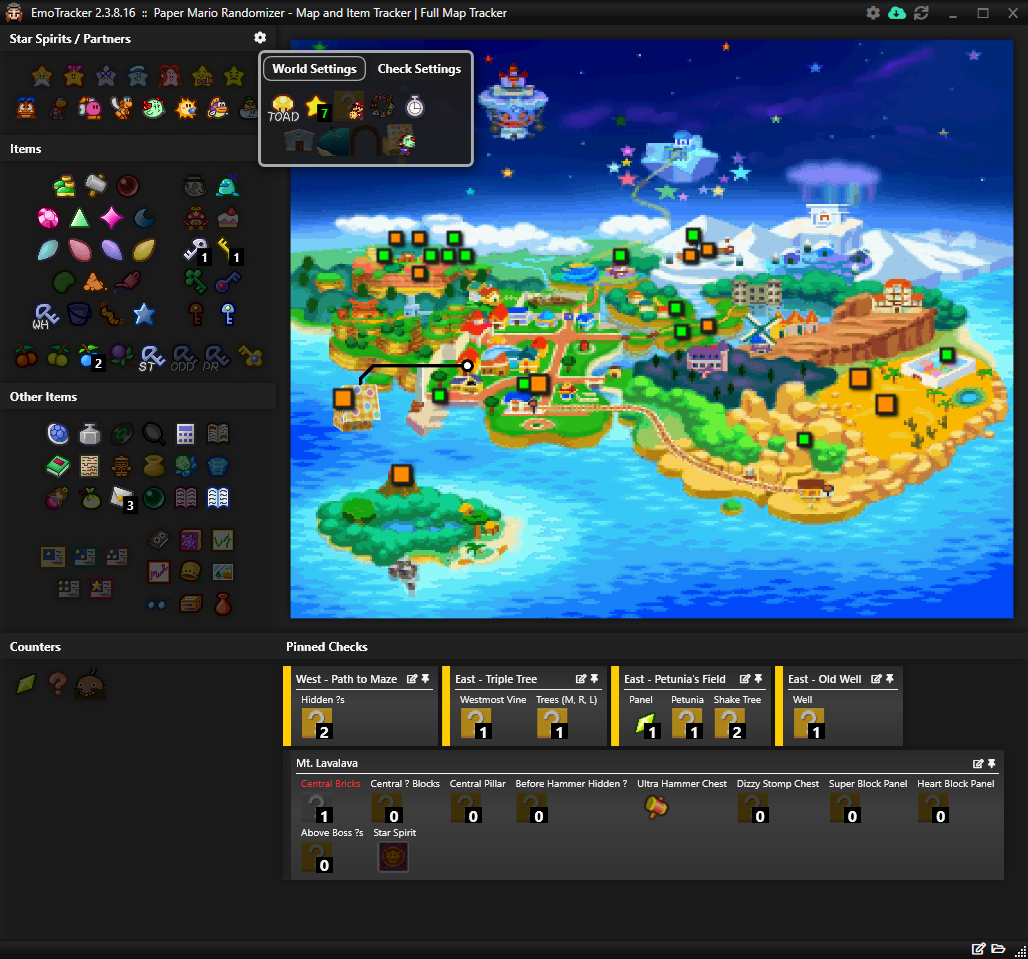Toggle the Sushie partner icon
Screen dimensions: 1028x959
click(x=218, y=108)
